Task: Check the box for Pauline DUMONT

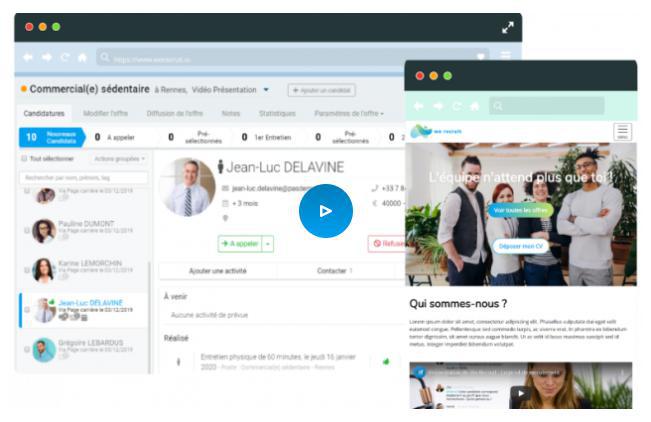Action: pos(27,230)
